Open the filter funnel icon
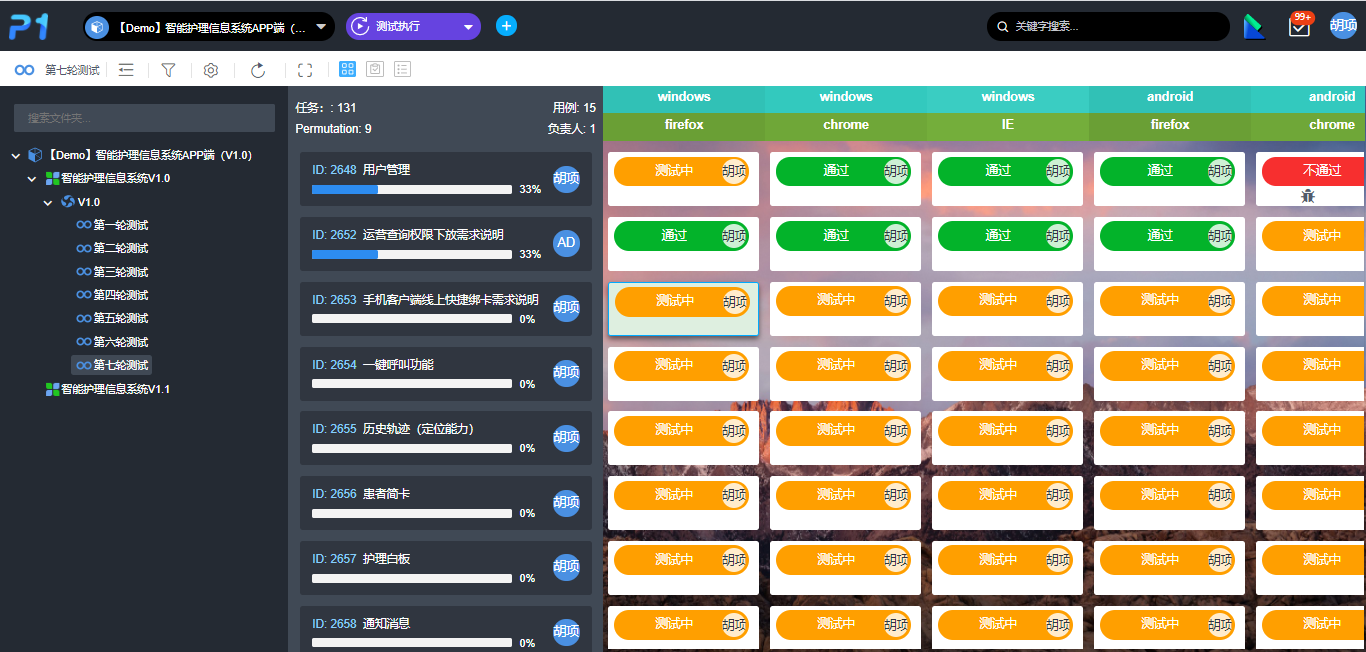This screenshot has width=1366, height=652. pos(168,70)
